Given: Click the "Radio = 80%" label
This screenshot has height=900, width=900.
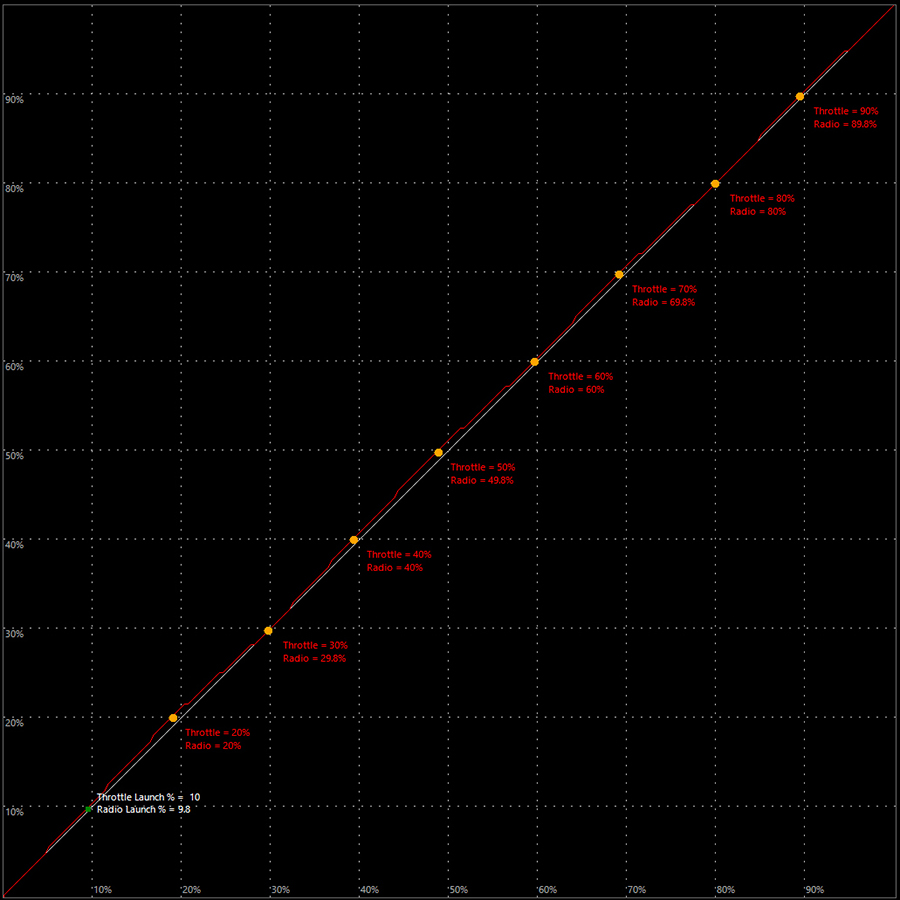Looking at the screenshot, I should tap(758, 212).
